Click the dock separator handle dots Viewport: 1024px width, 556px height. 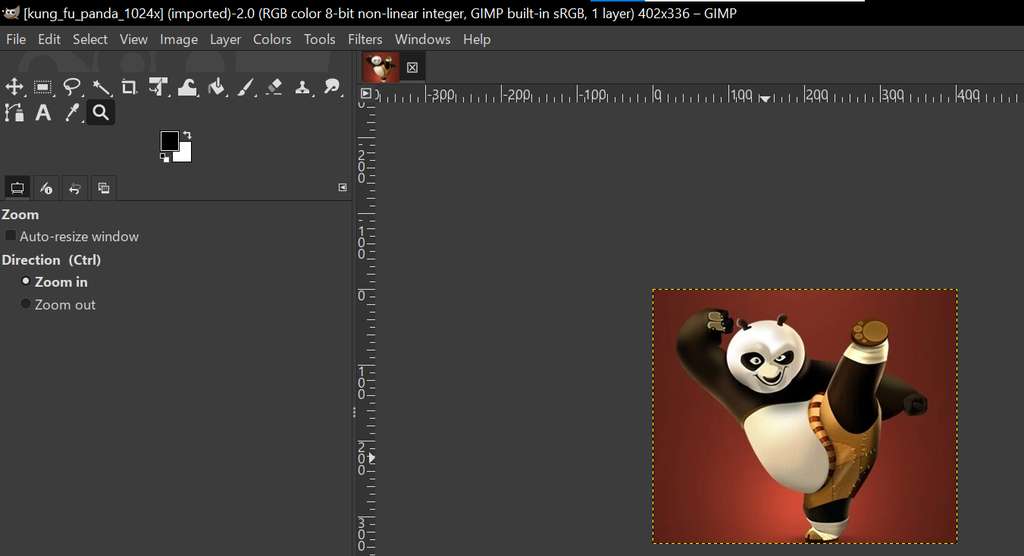coord(354,412)
